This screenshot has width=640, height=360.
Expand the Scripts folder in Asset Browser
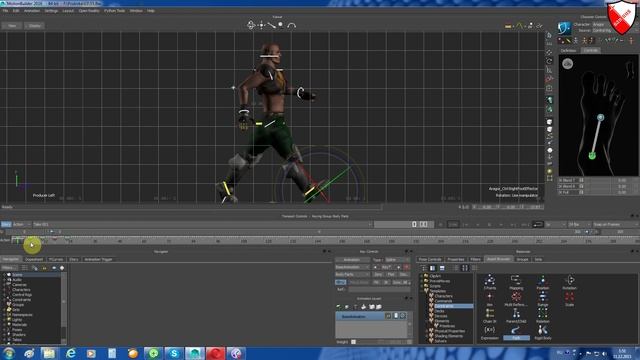pos(421,286)
